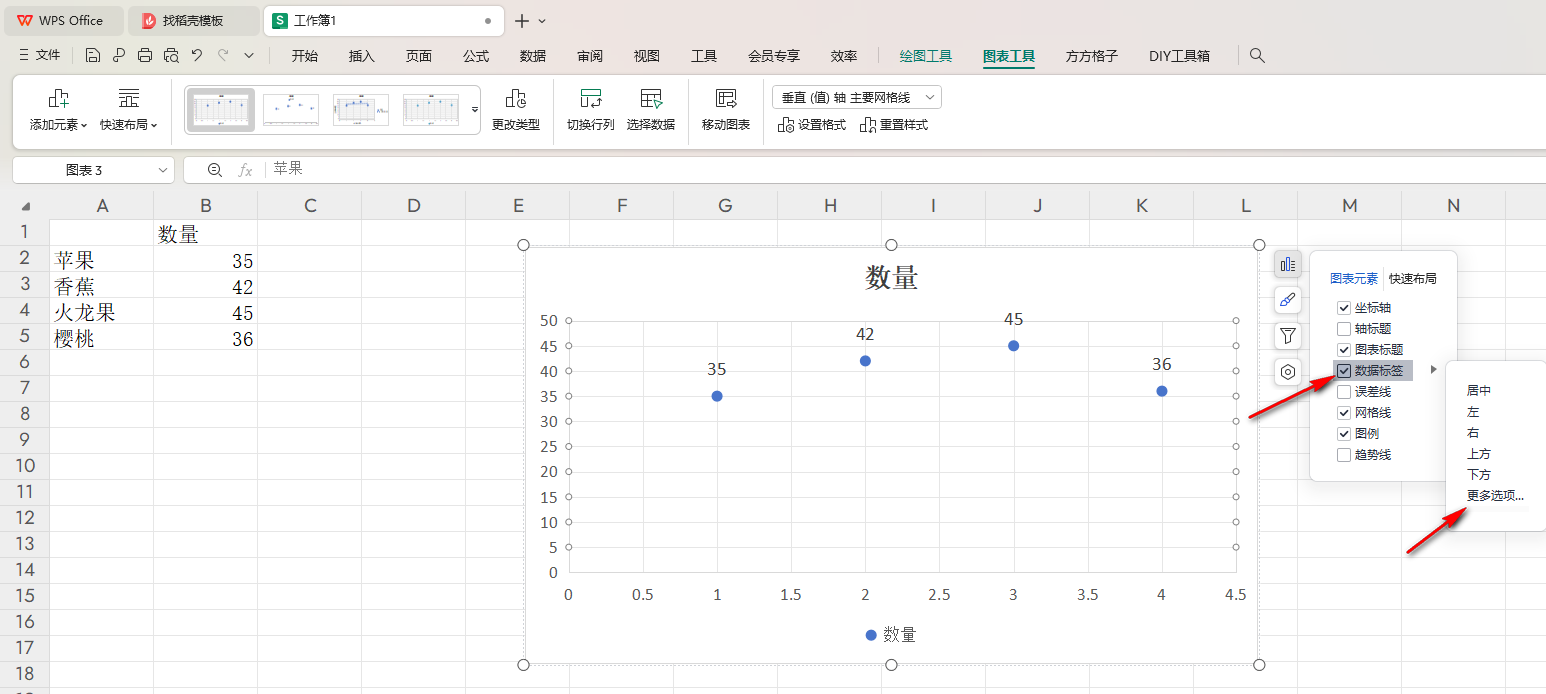Open the search magnifier in ribbon tabs
The width and height of the screenshot is (1546, 694).
[1257, 56]
